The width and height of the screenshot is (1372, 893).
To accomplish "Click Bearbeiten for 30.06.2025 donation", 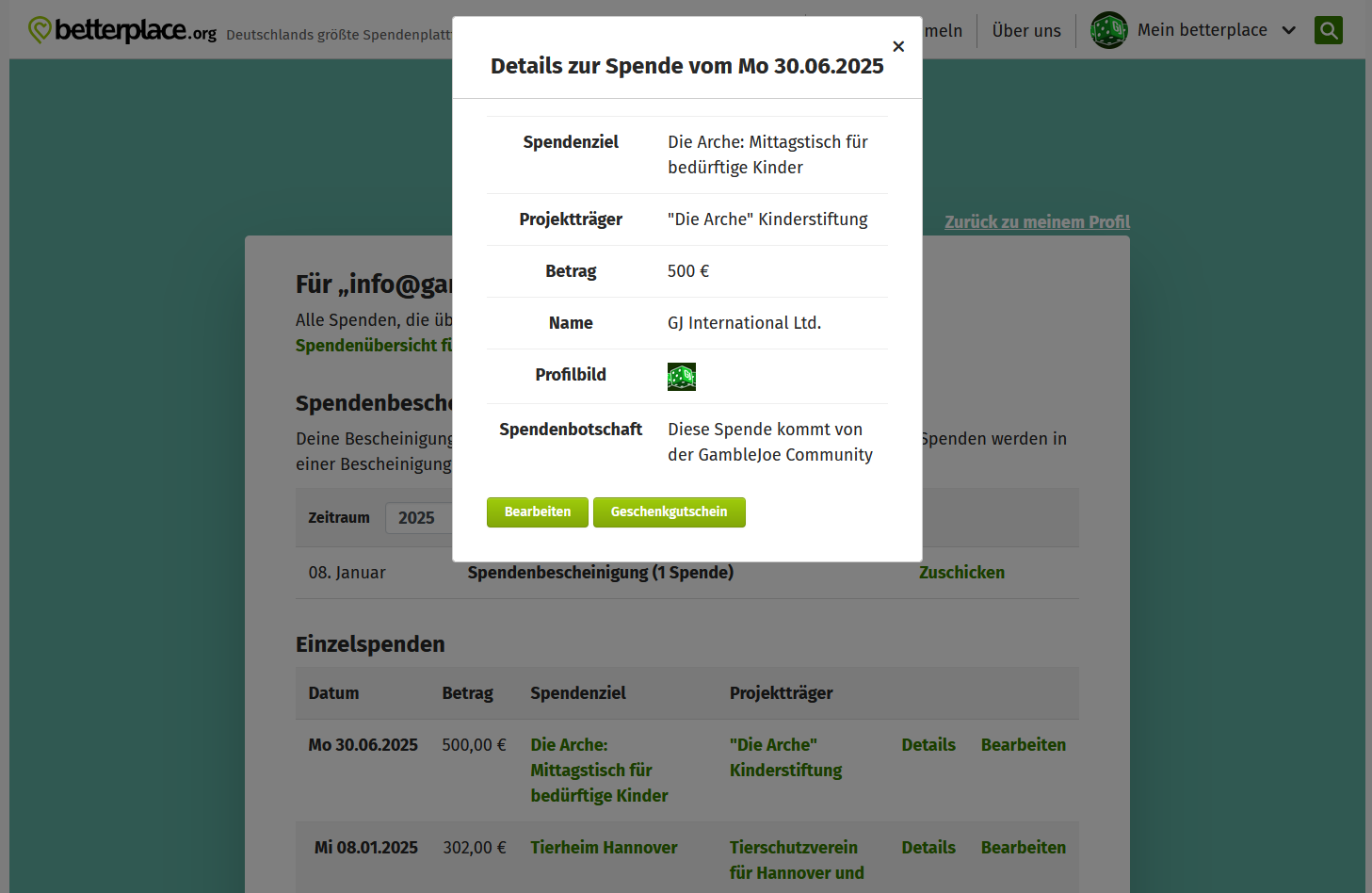I will pyautogui.click(x=1024, y=744).
